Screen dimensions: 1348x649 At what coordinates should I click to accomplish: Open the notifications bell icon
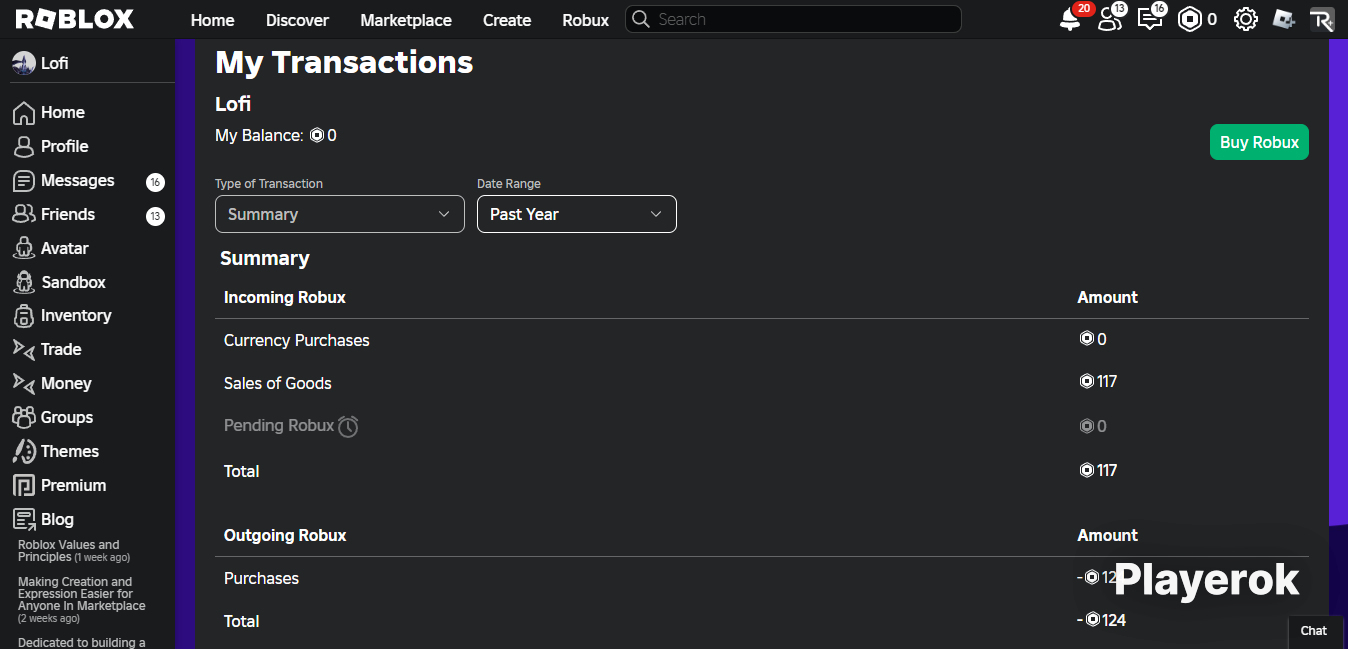pyautogui.click(x=1070, y=19)
